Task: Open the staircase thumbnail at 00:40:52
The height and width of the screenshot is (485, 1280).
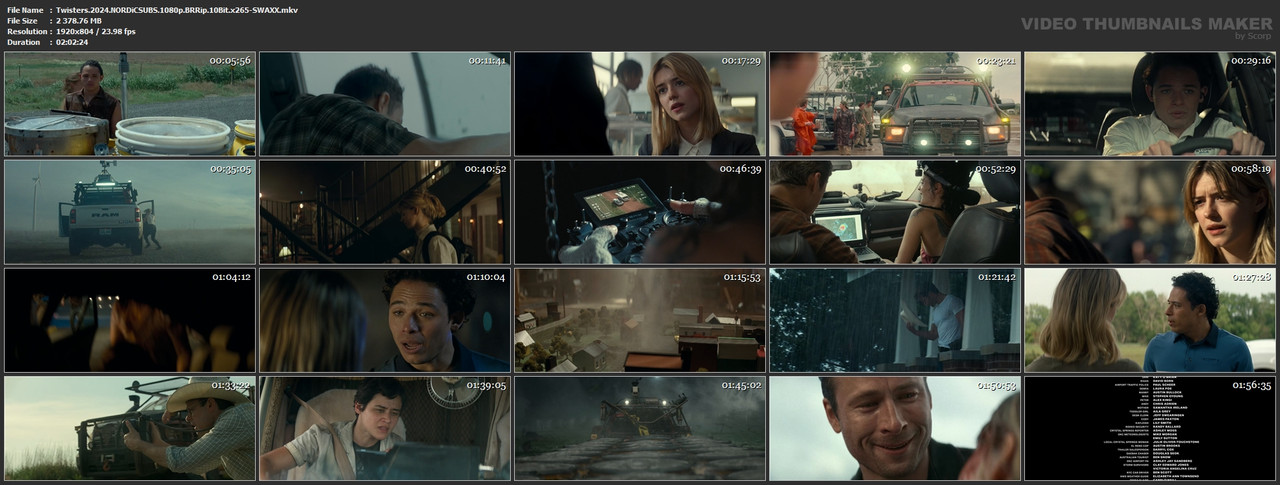Action: 385,212
